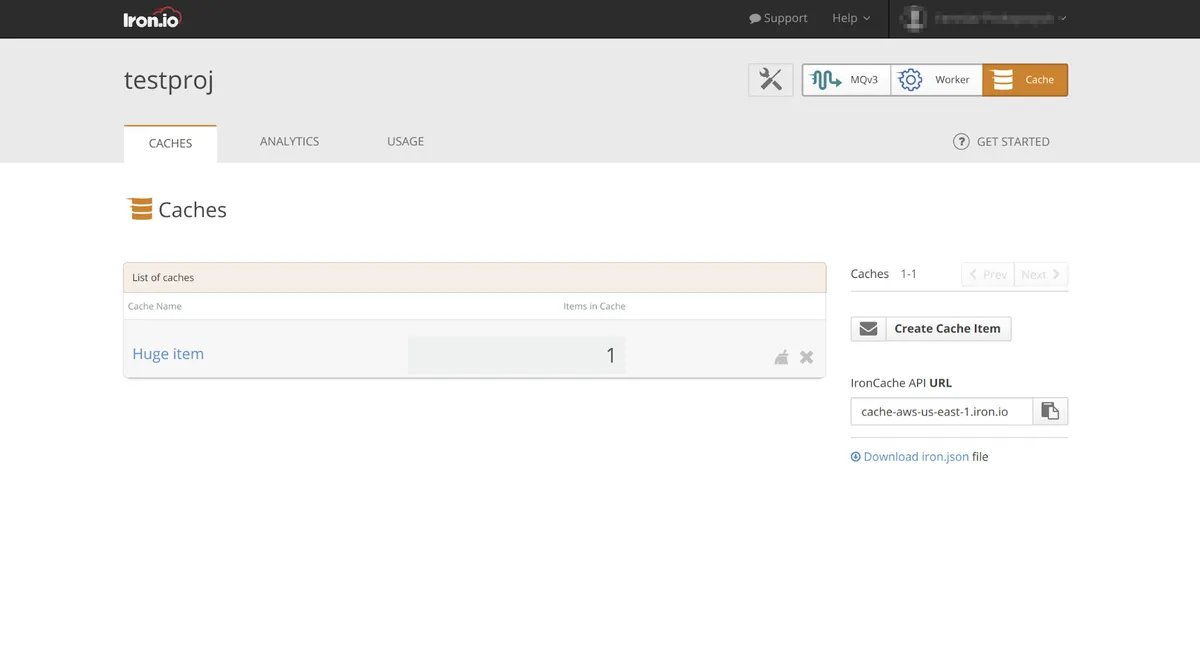Viewport: 1200px width, 662px height.
Task: Click the IronCache API URL field
Action: pyautogui.click(x=941, y=411)
